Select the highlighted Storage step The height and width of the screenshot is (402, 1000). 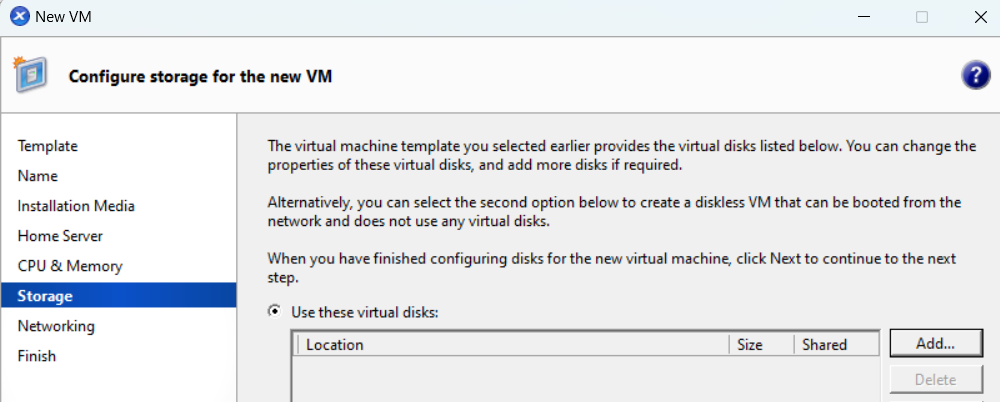[x=119, y=296]
